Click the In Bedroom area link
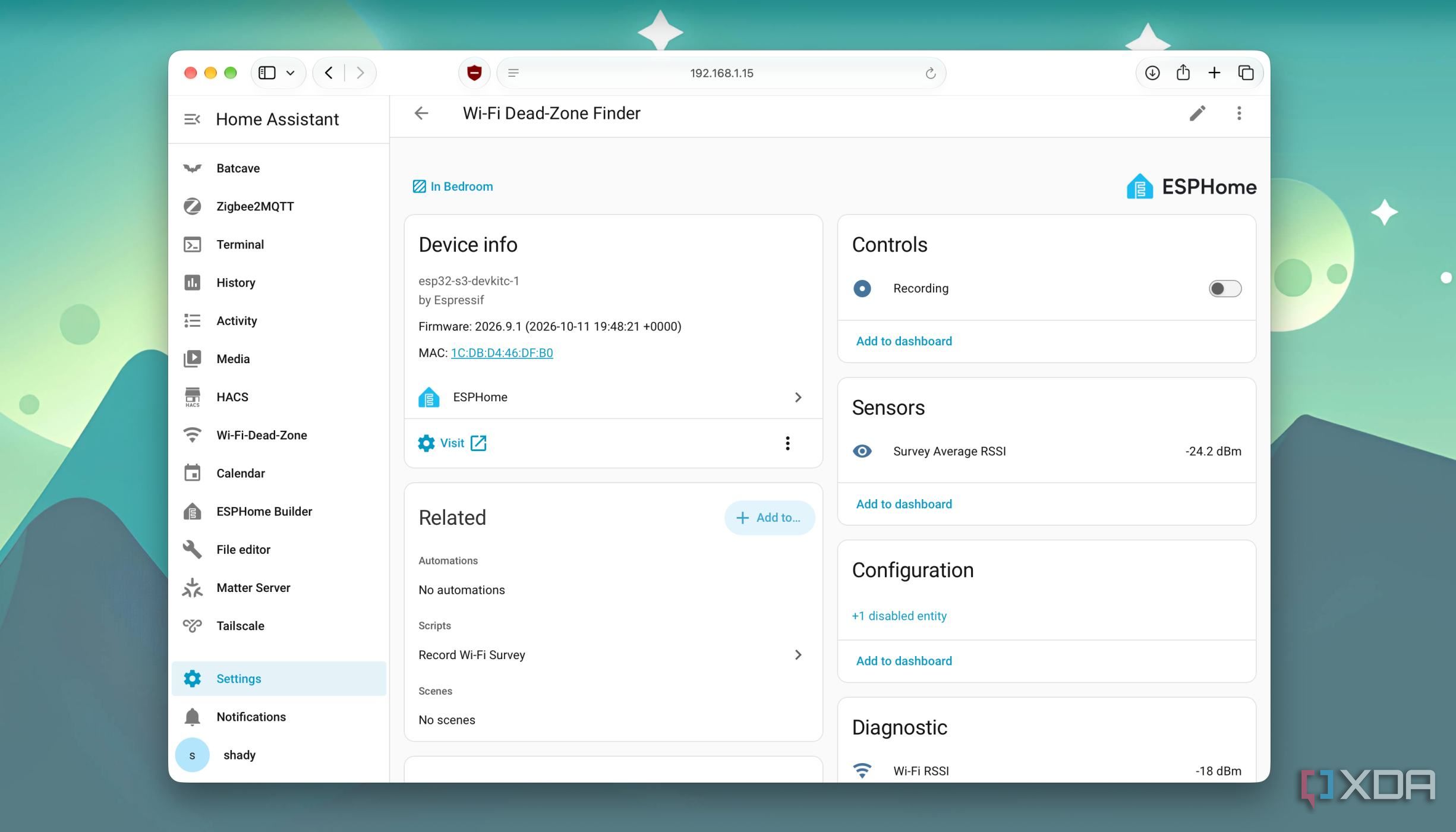This screenshot has height=832, width=1456. click(453, 187)
